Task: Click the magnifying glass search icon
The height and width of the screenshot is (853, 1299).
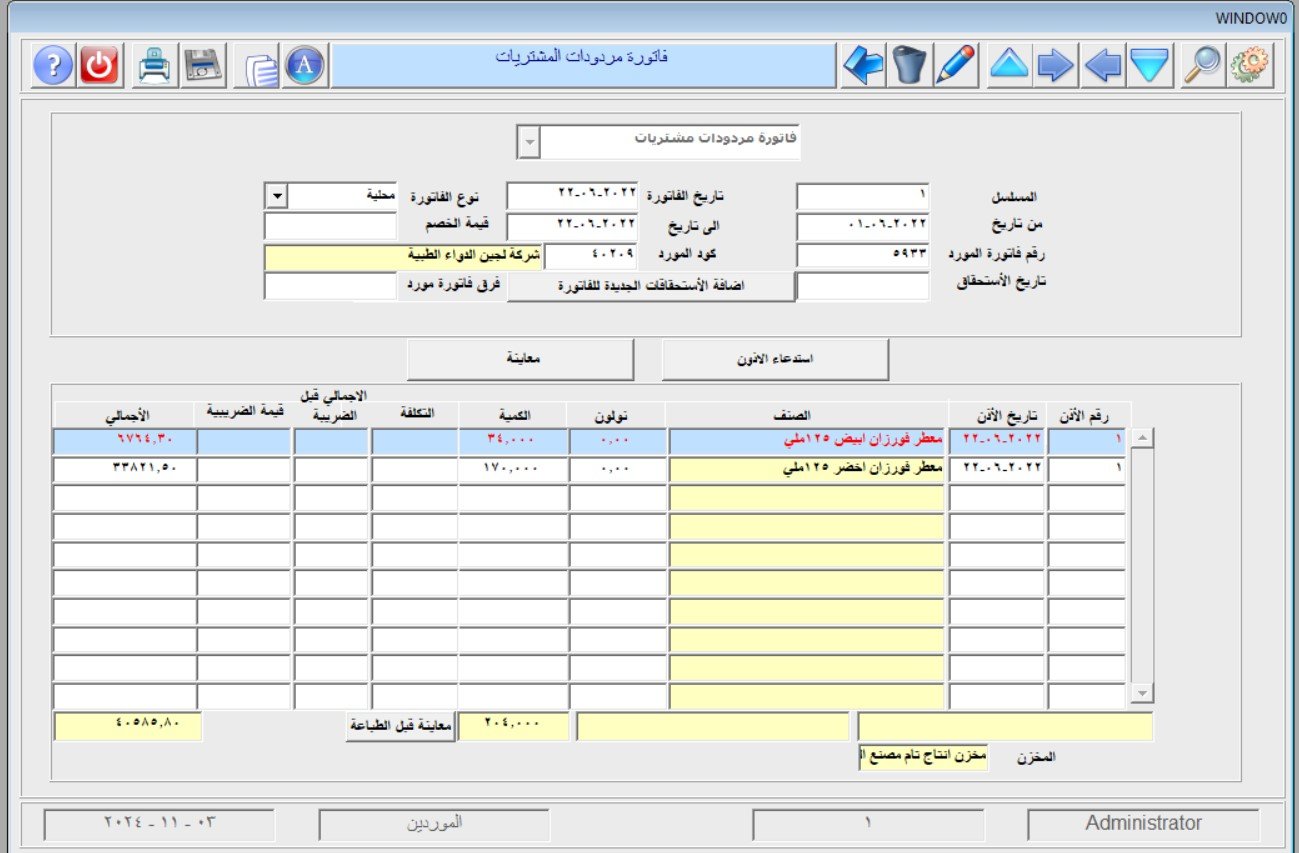Action: [1202, 66]
